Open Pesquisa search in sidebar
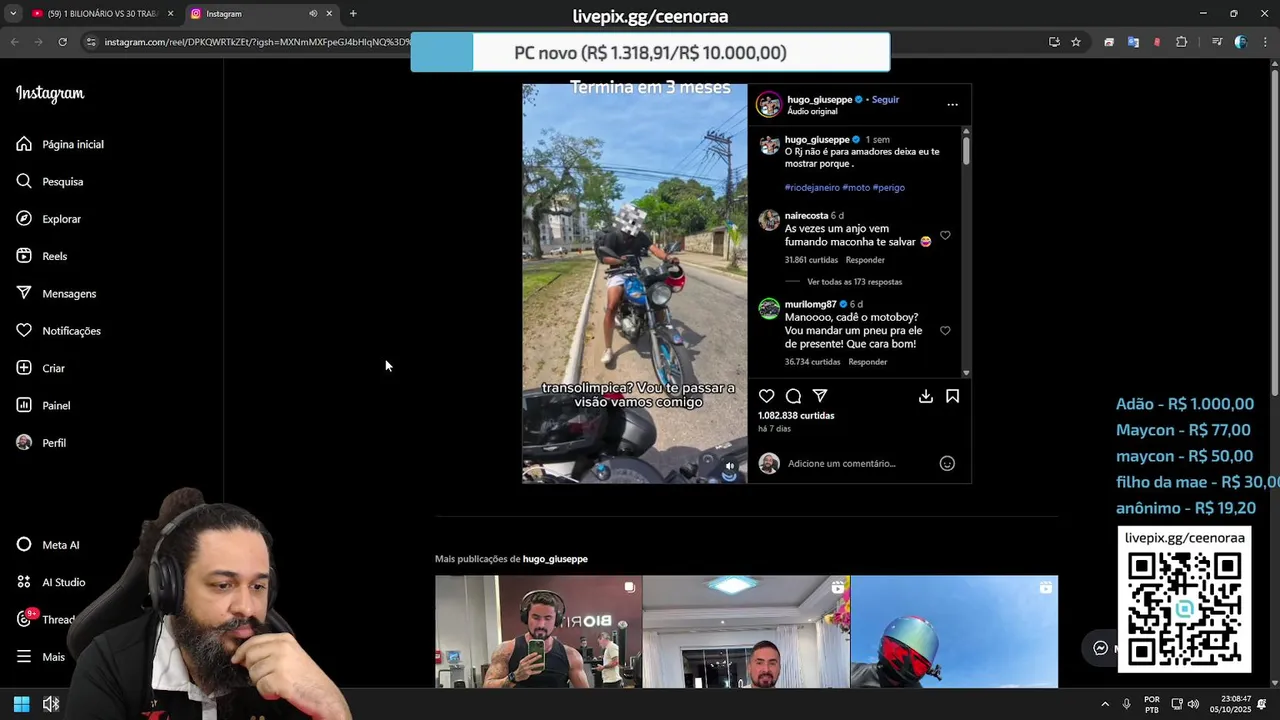The image size is (1280, 720). coord(50,182)
